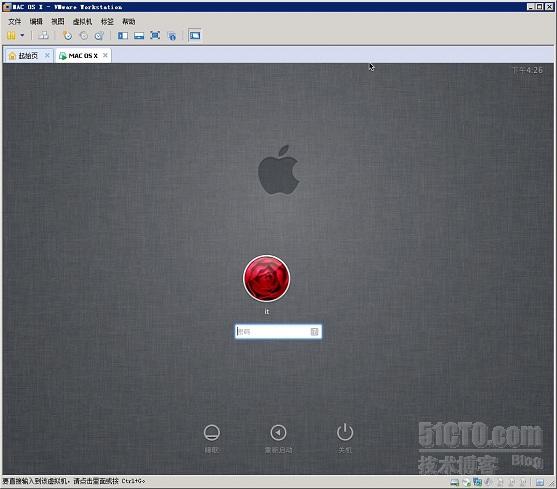This screenshot has width=557, height=489.
Task: Click the 重新启动 restart button
Action: coord(278,438)
